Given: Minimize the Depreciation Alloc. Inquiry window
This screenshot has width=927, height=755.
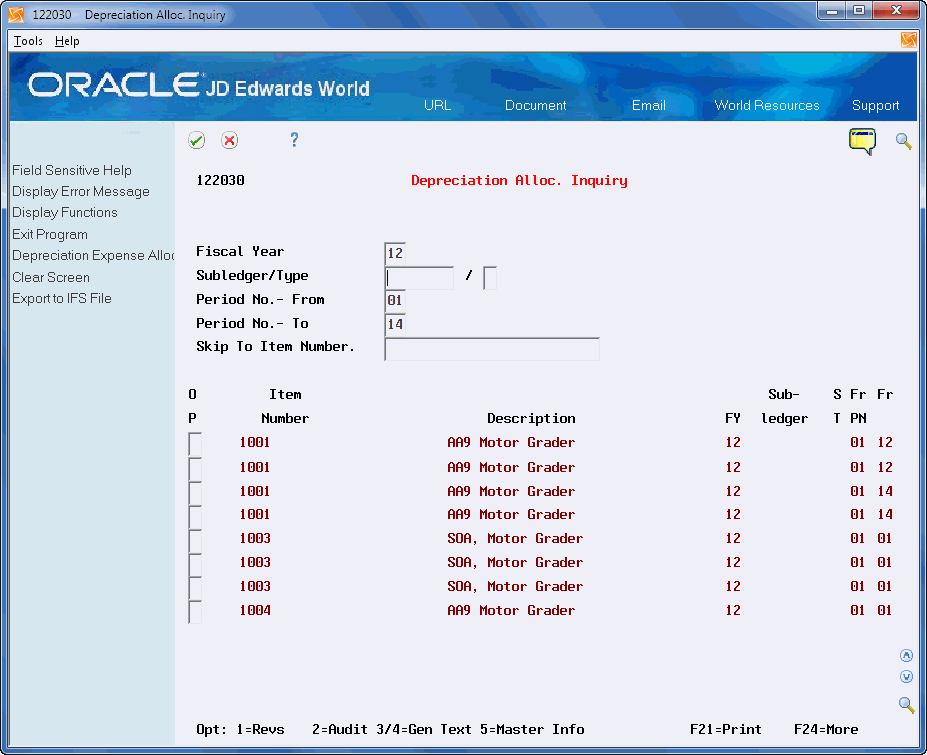Looking at the screenshot, I should pyautogui.click(x=832, y=11).
